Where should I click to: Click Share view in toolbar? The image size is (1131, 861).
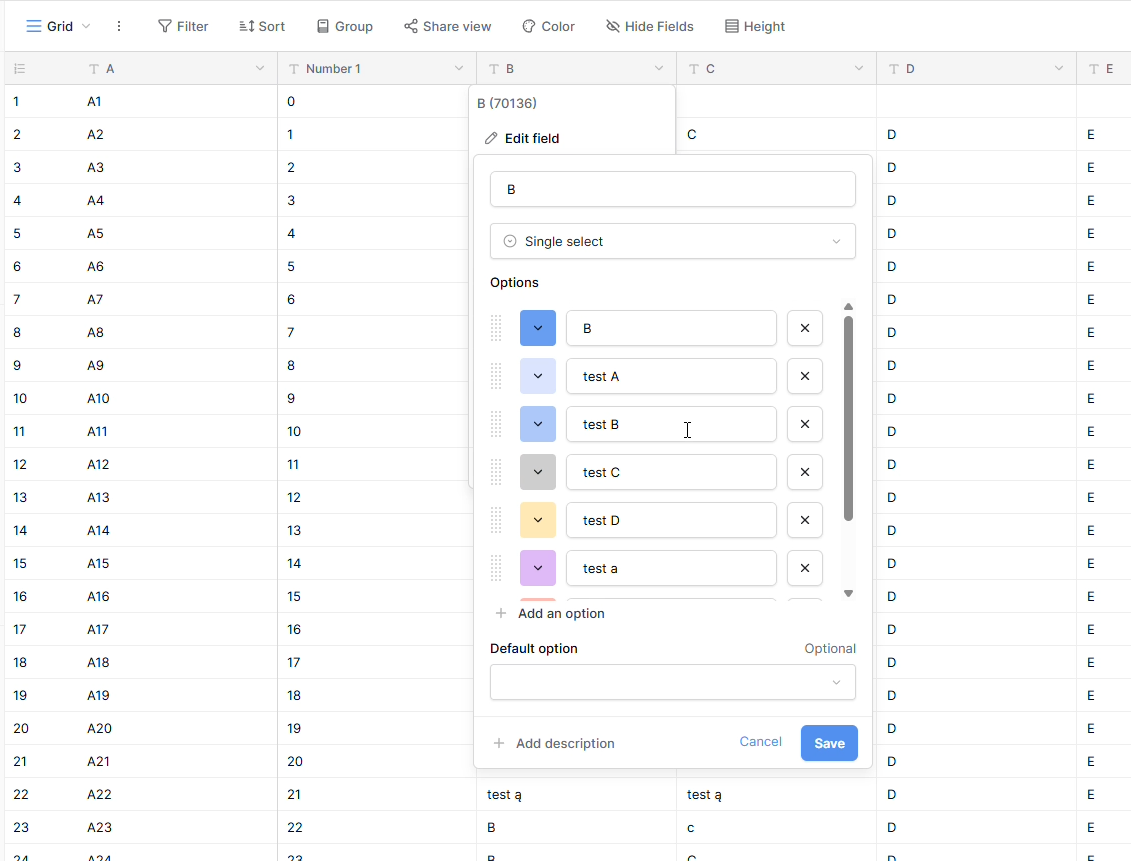(x=447, y=27)
